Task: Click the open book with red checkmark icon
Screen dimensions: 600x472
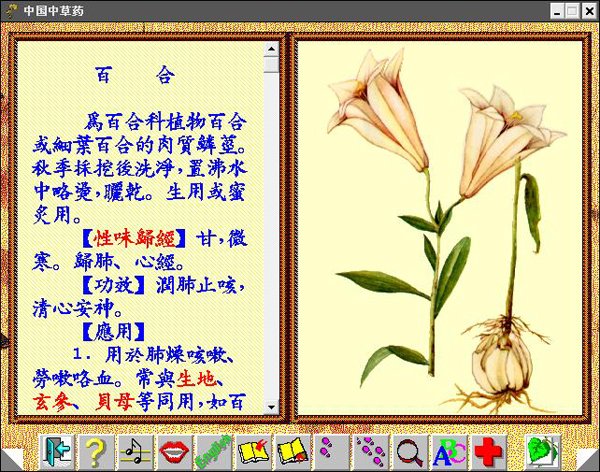Action: [252, 452]
